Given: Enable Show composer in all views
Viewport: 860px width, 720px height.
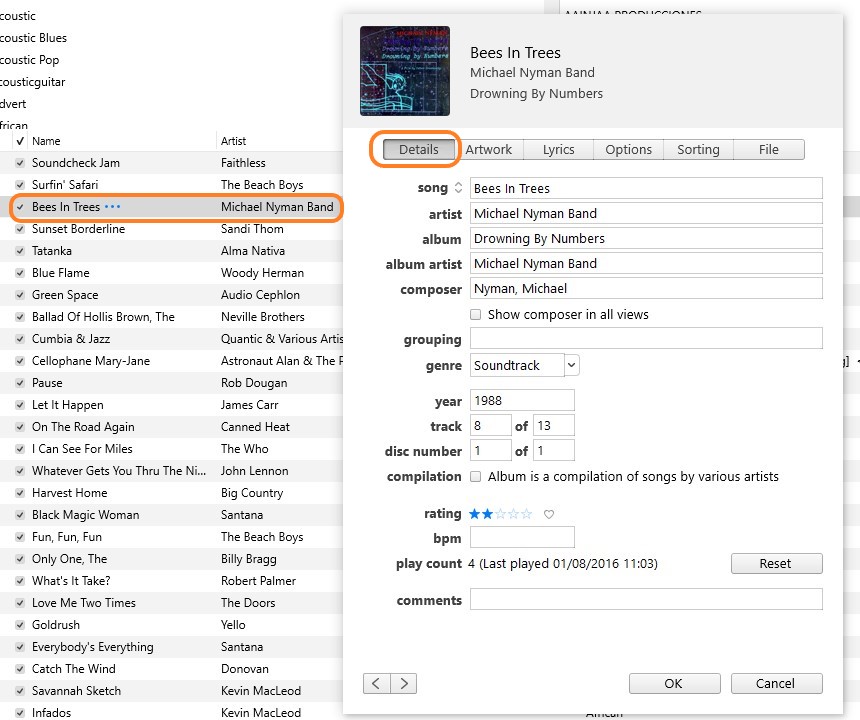Looking at the screenshot, I should pos(476,314).
